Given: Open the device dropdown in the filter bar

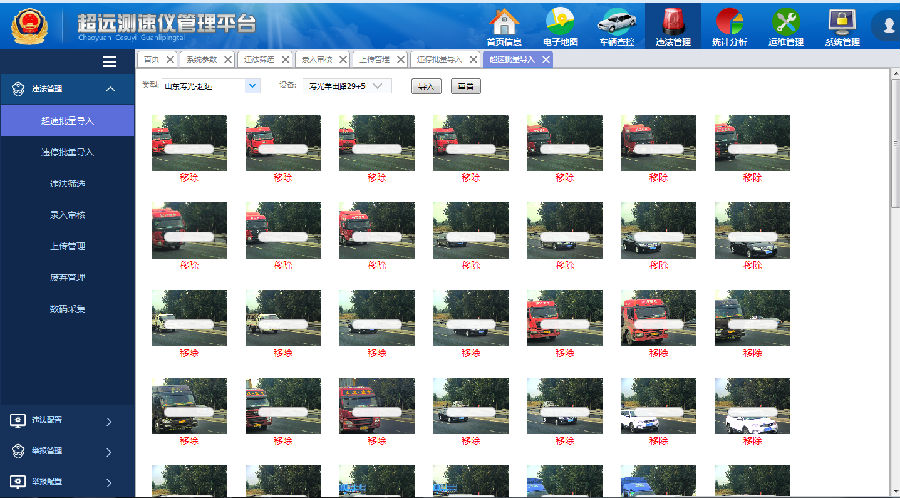Looking at the screenshot, I should [x=378, y=86].
